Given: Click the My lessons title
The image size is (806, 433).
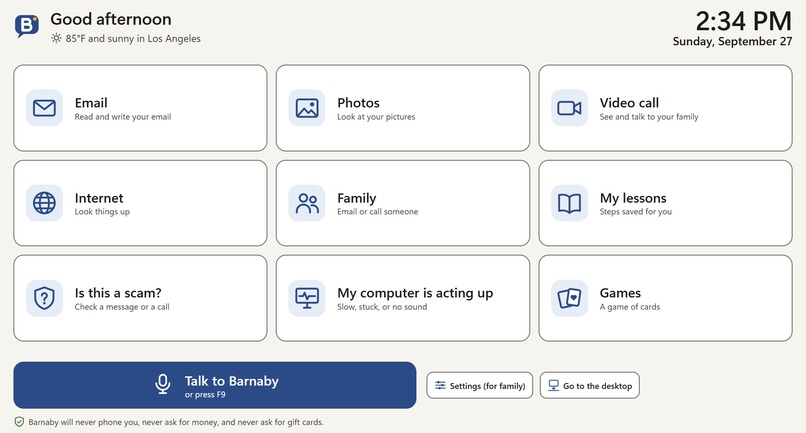Looking at the screenshot, I should [x=633, y=198].
